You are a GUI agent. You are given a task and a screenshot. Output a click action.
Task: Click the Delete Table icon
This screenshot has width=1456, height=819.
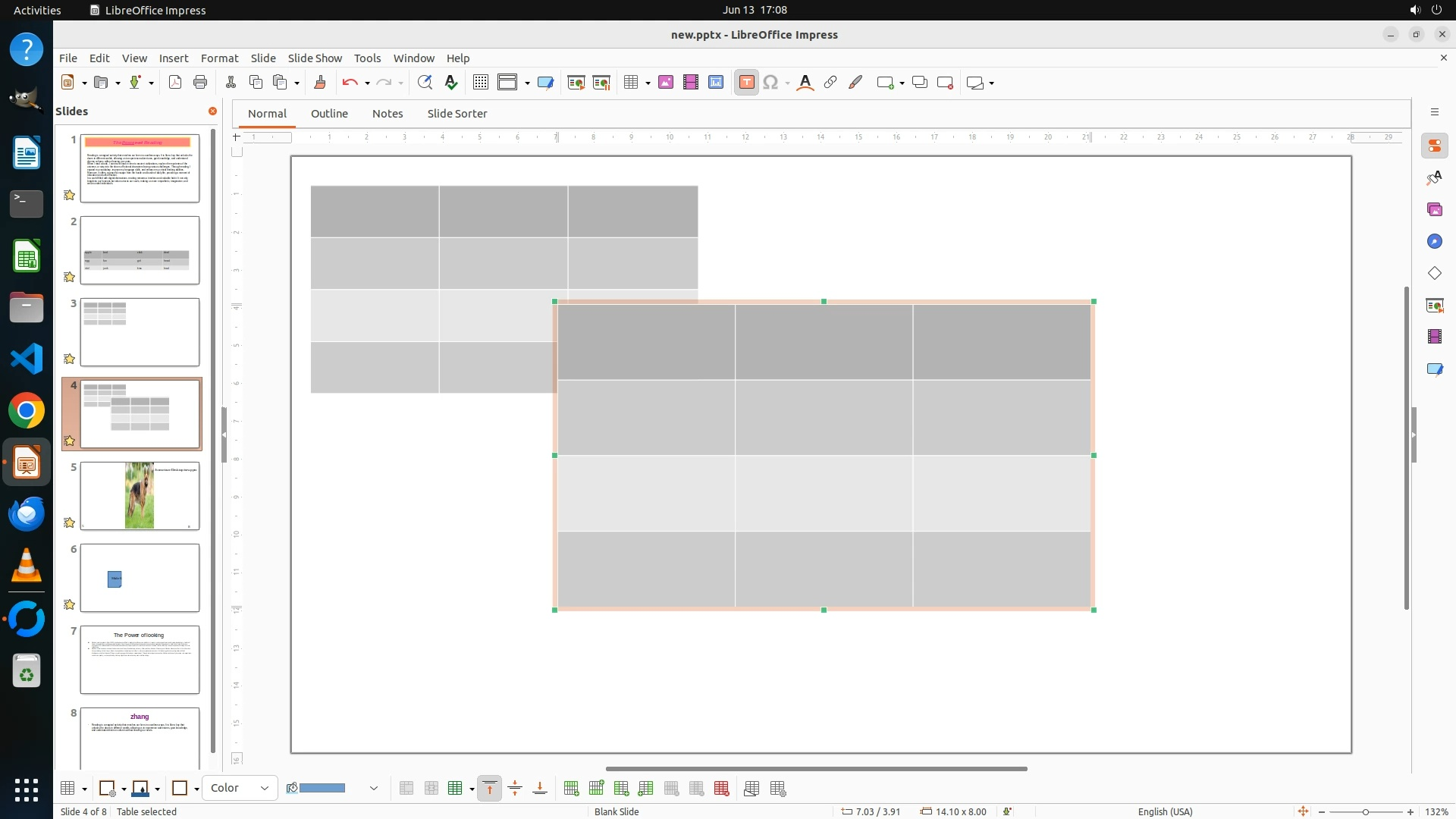point(722,789)
